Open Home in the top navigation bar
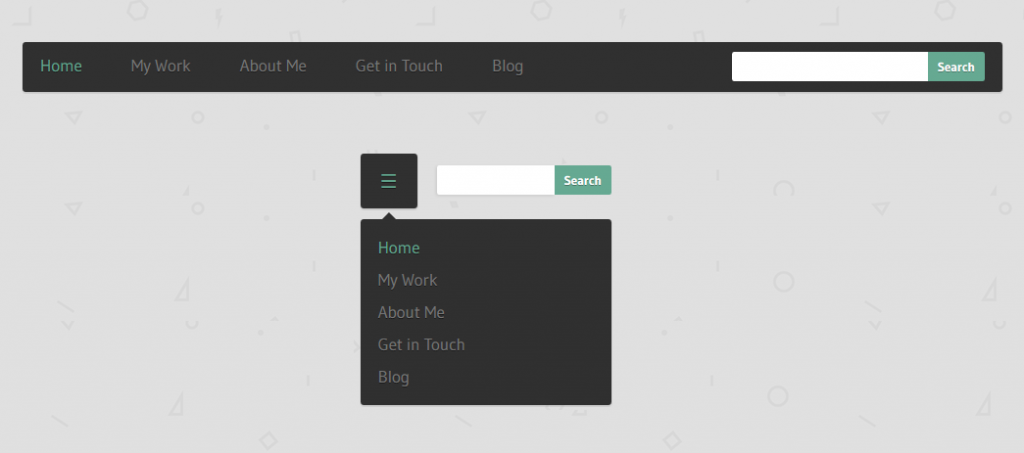The width and height of the screenshot is (1024, 453). pyautogui.click(x=61, y=66)
